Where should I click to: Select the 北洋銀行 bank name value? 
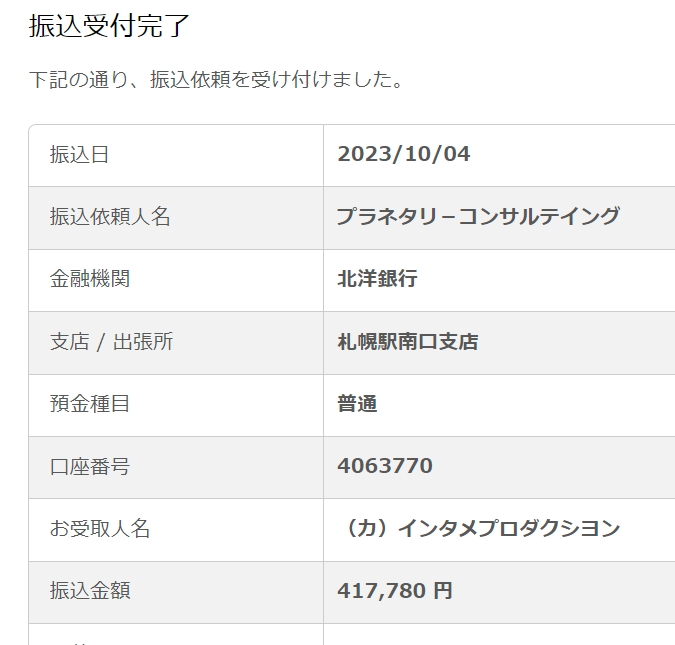pyautogui.click(x=377, y=279)
